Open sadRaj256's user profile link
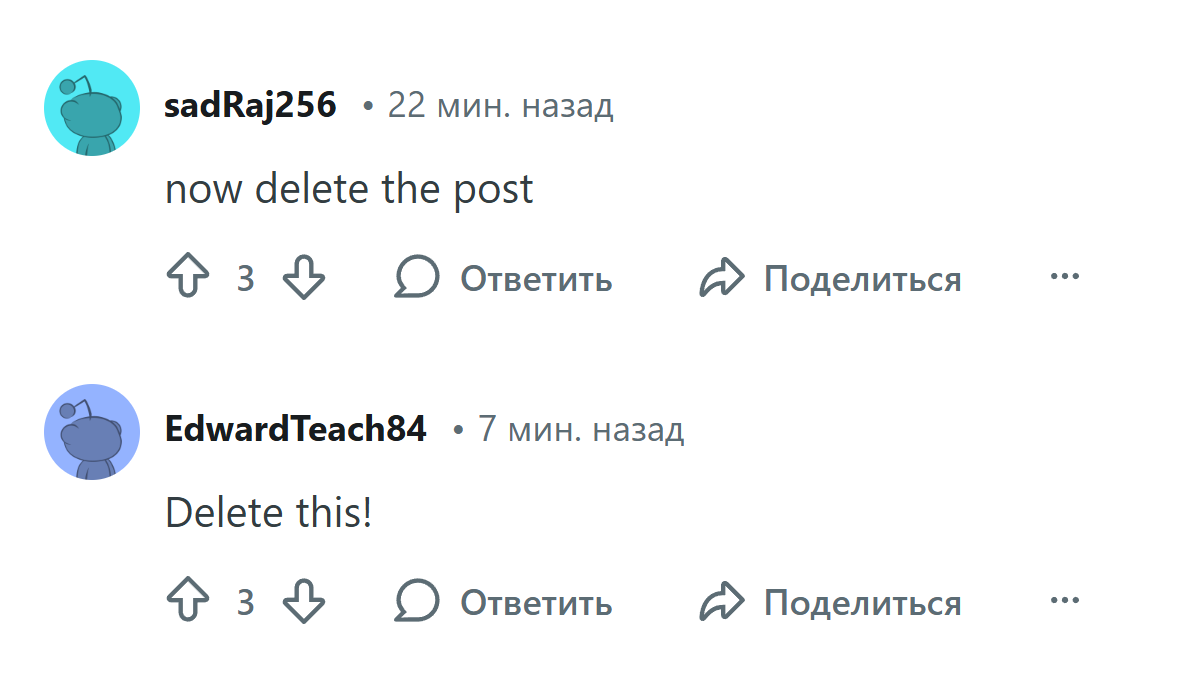Image resolution: width=1185 pixels, height=694 pixels. point(250,105)
